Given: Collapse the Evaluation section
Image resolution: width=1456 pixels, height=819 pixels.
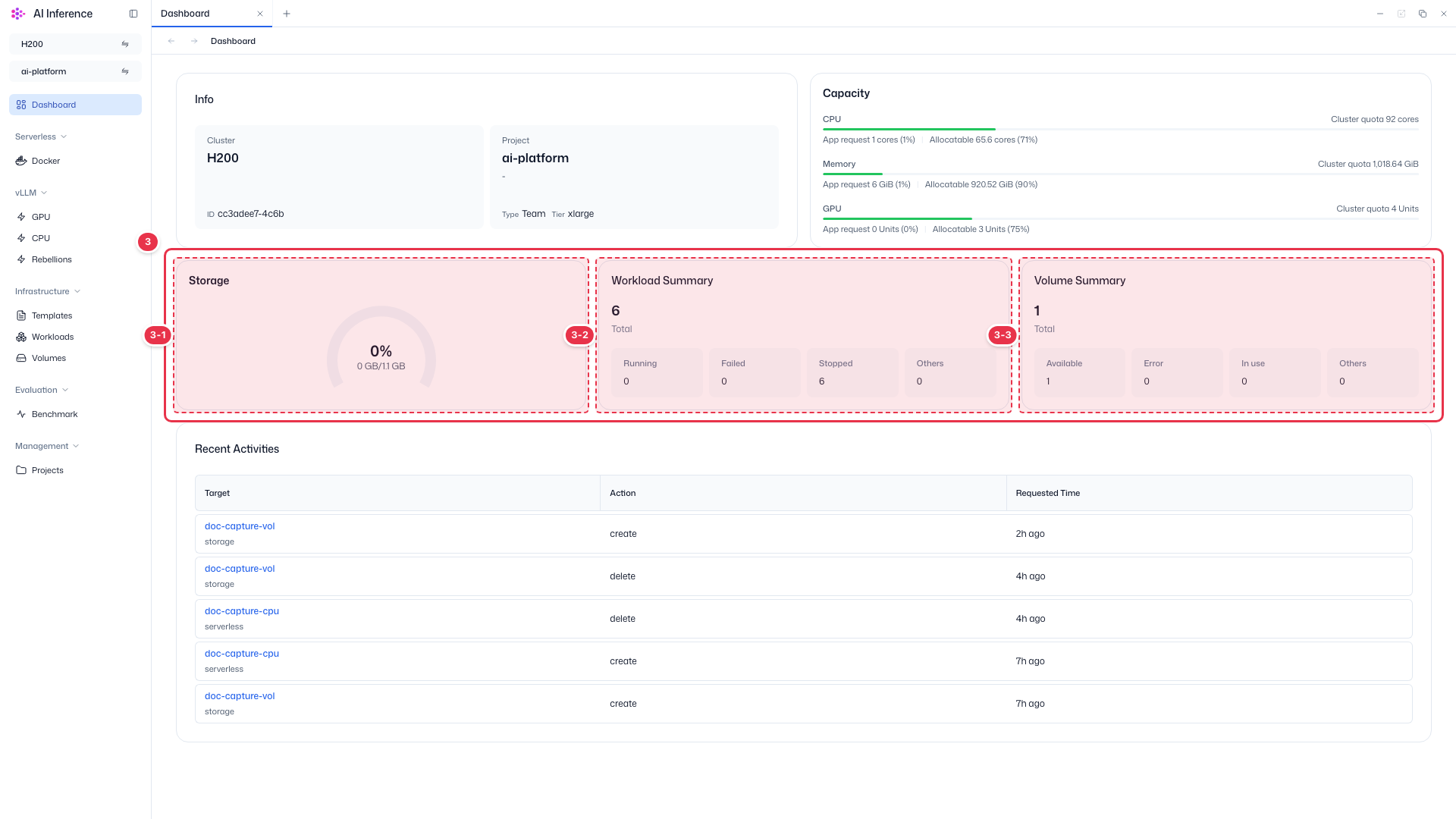Looking at the screenshot, I should pos(42,390).
